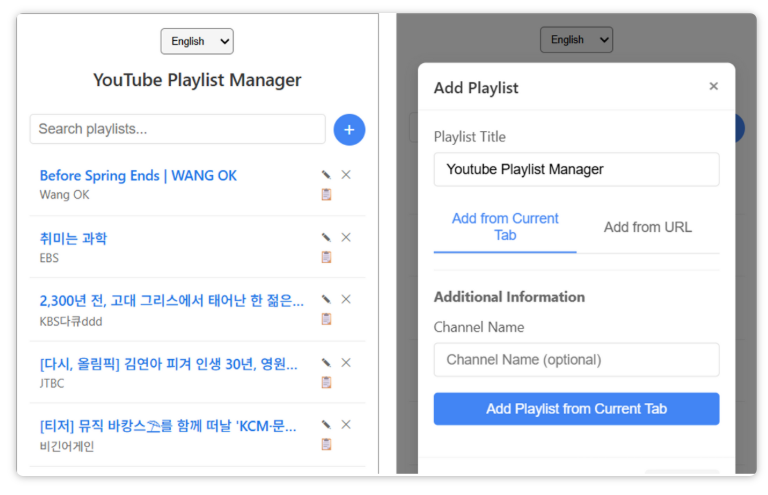Remove the 취미는 과학 playlist
The width and height of the screenshot is (768, 495).
coord(346,237)
